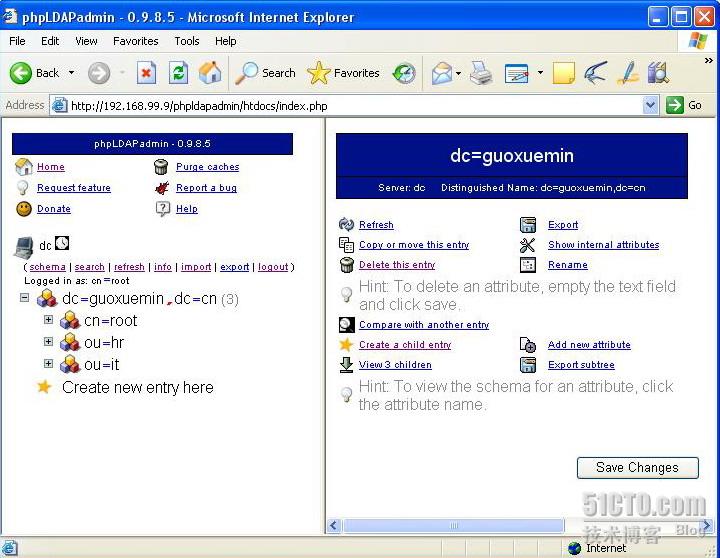Screen dimensions: 720x558
Task: Click the star icon beside Create new entry here
Action: pyautogui.click(x=44, y=387)
